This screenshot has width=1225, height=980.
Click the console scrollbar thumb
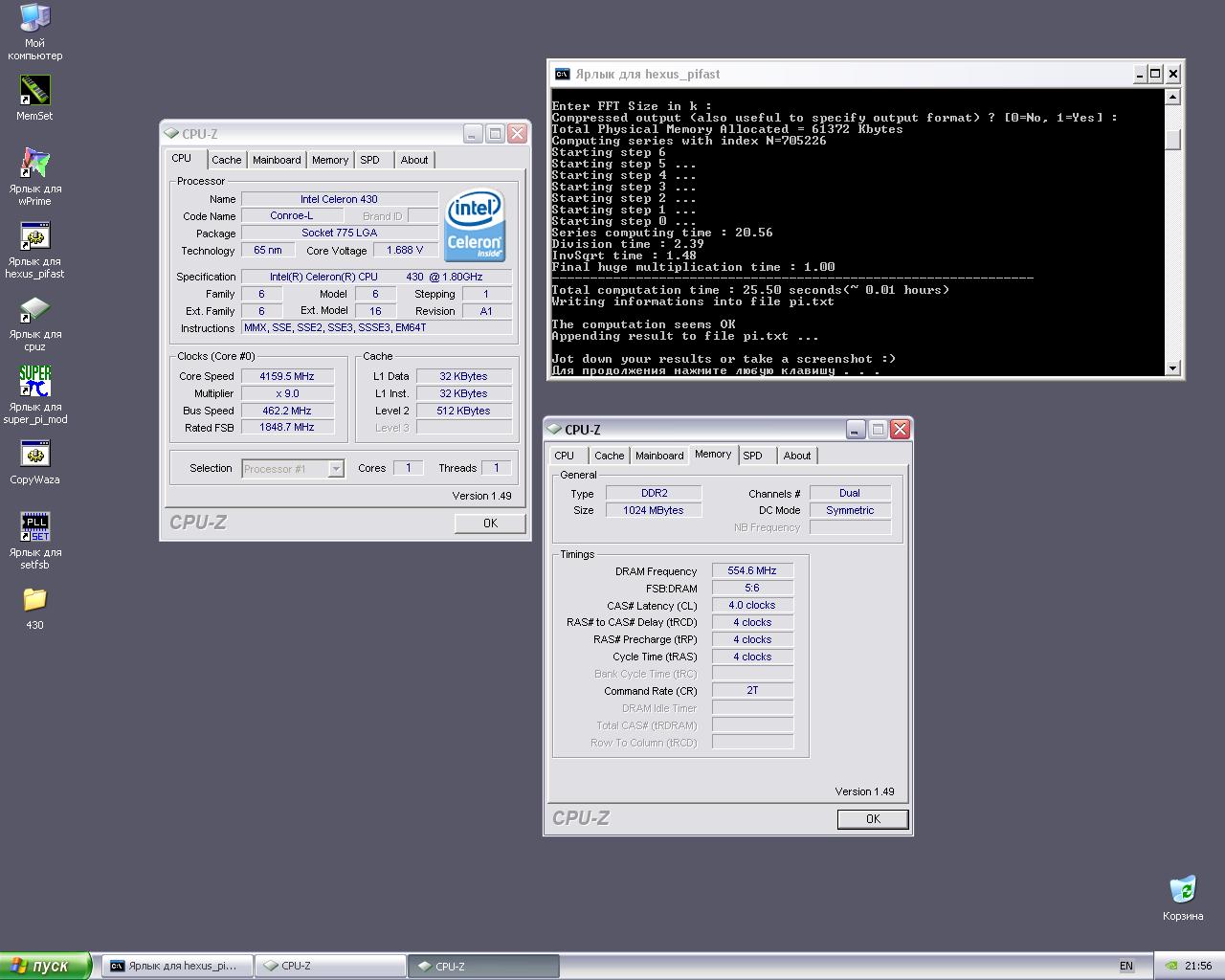coord(1172,140)
